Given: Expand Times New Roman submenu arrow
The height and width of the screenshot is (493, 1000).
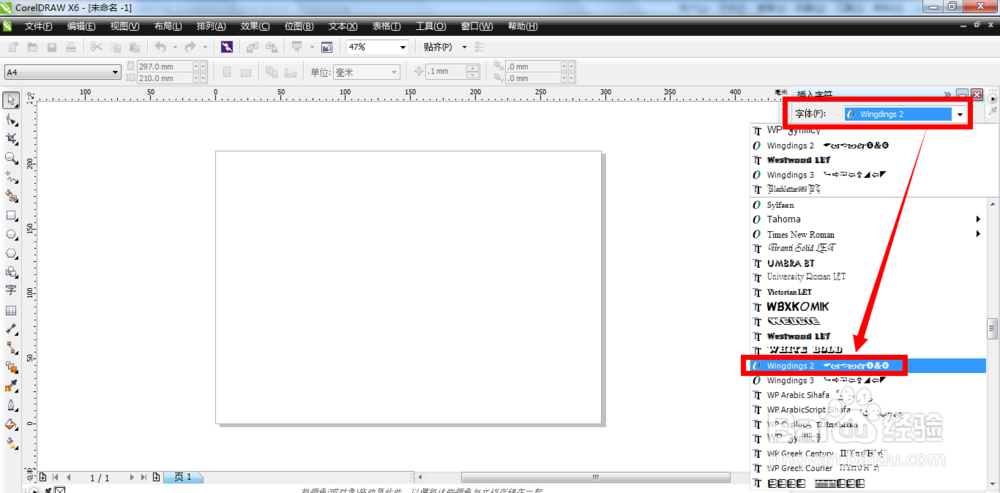Looking at the screenshot, I should point(978,234).
